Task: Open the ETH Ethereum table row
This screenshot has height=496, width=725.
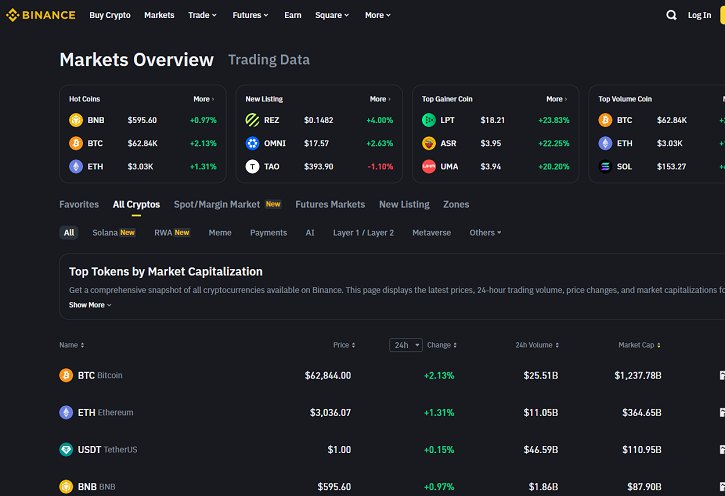Action: (392, 412)
